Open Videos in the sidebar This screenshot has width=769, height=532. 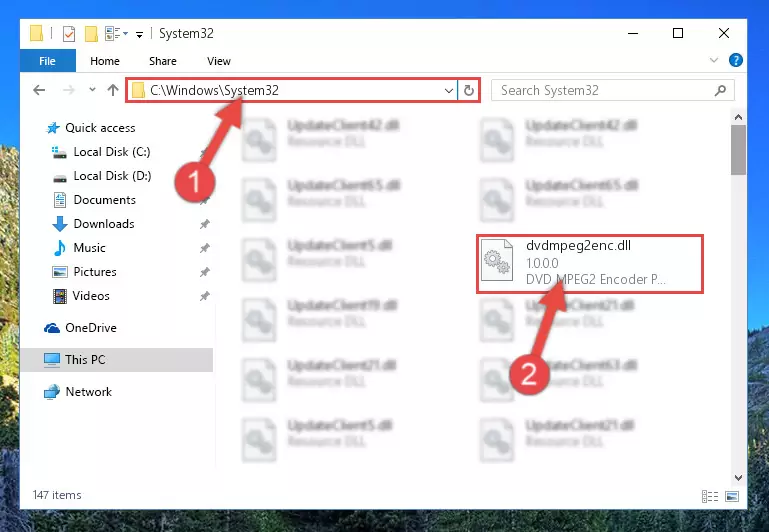pos(91,296)
